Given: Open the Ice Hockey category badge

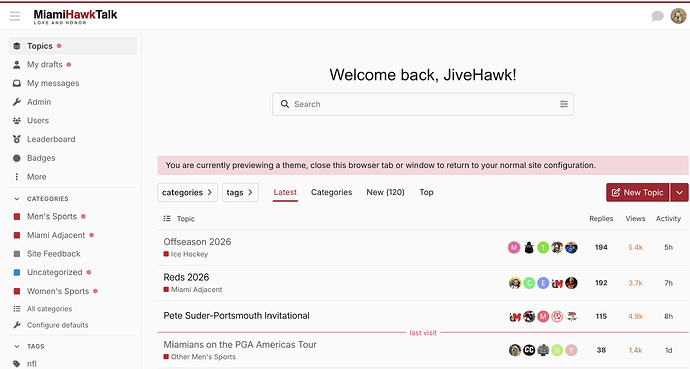Looking at the screenshot, I should pyautogui.click(x=186, y=254).
